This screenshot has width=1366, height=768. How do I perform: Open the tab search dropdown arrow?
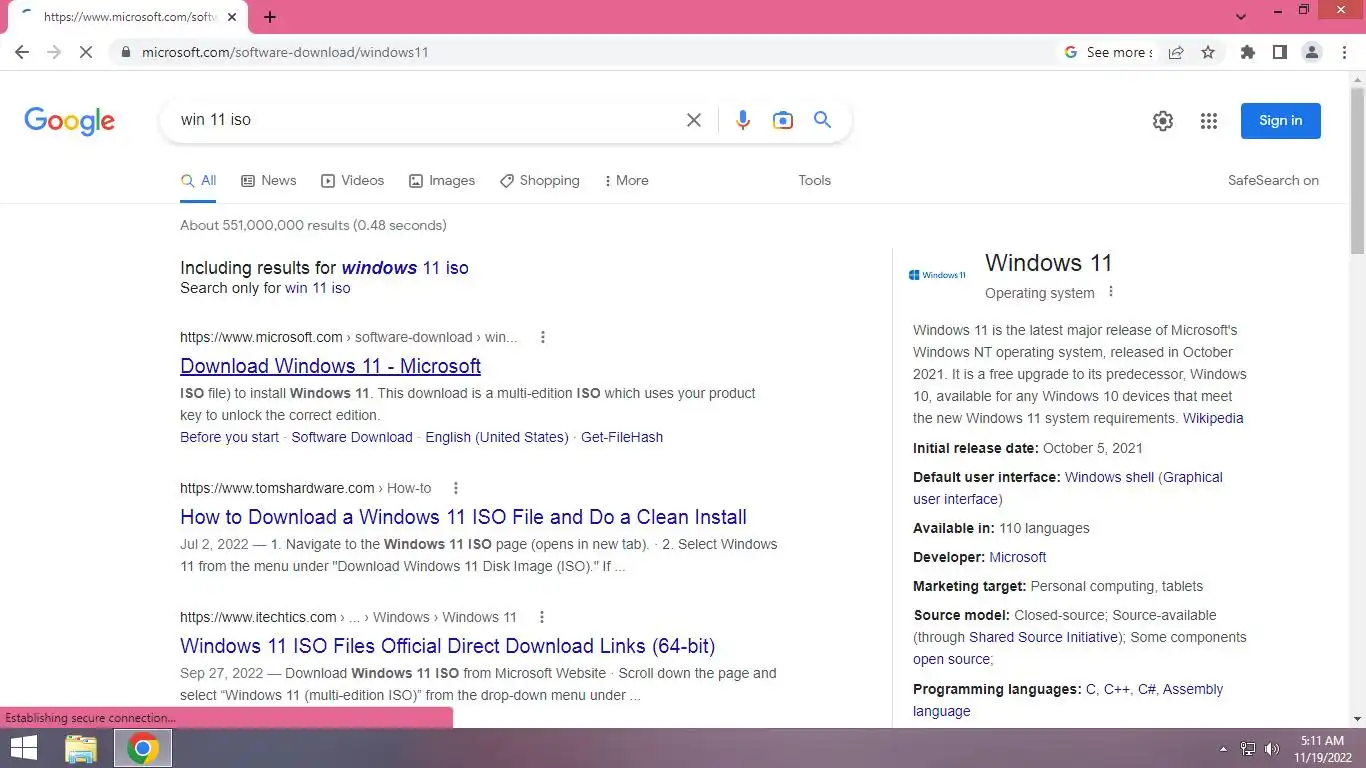(x=1241, y=17)
